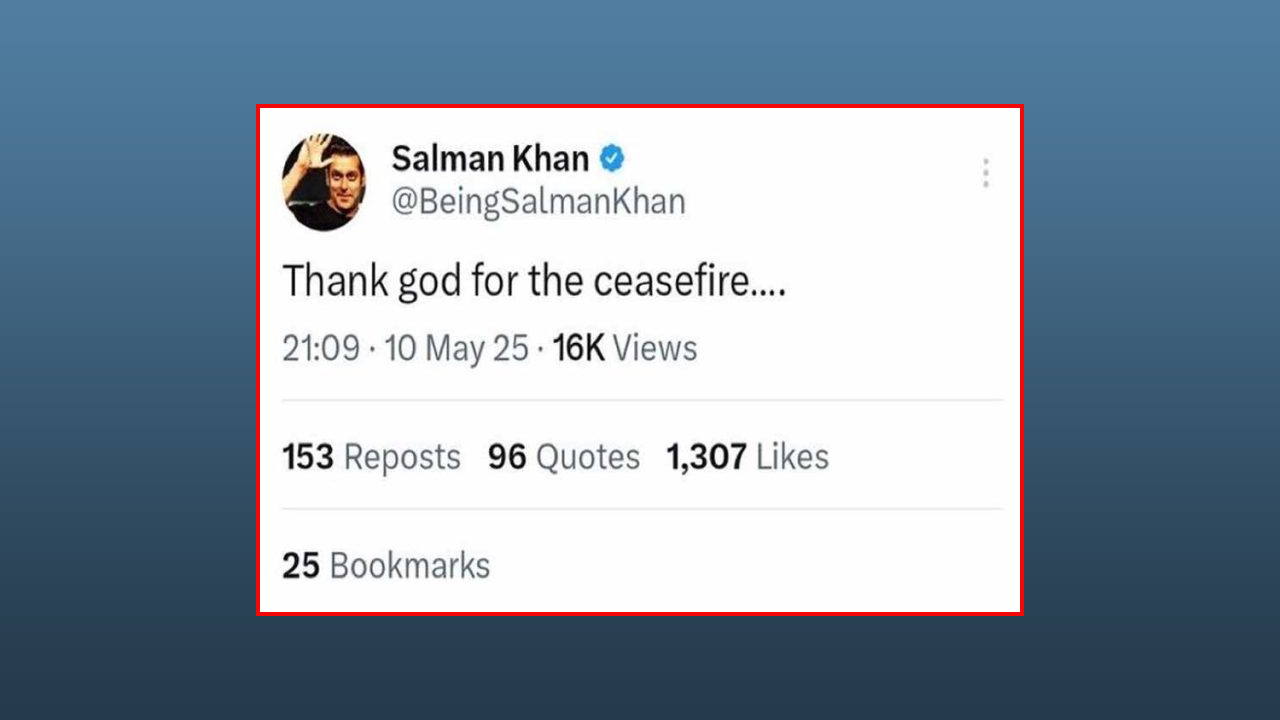Click the divider line above Bookmarks
1280x720 pixels.
coord(641,509)
